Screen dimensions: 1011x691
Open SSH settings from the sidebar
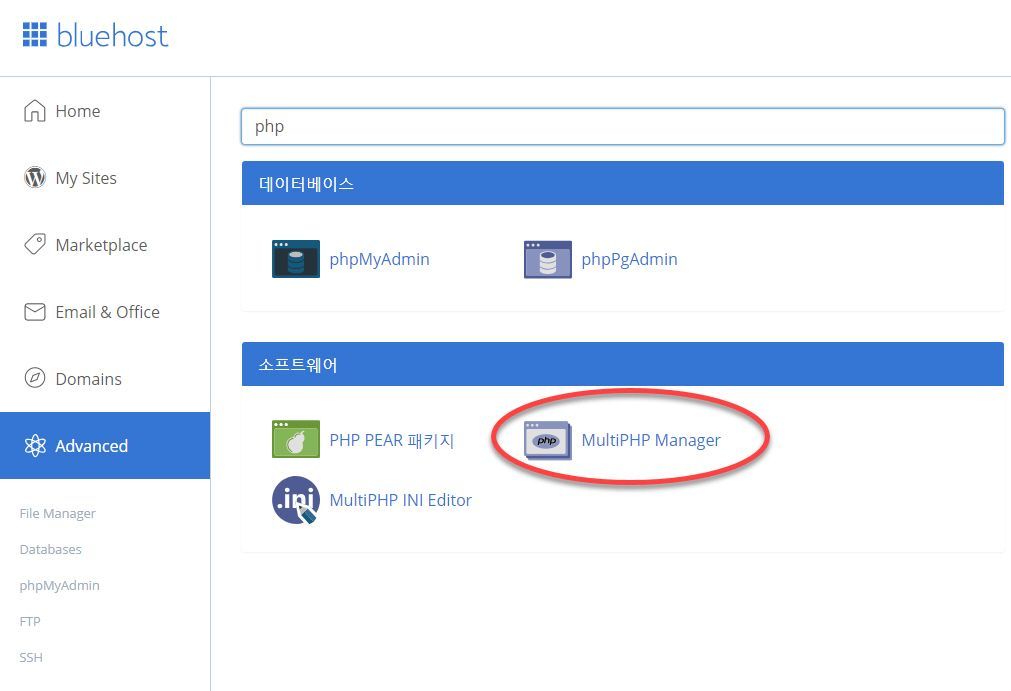coord(30,657)
